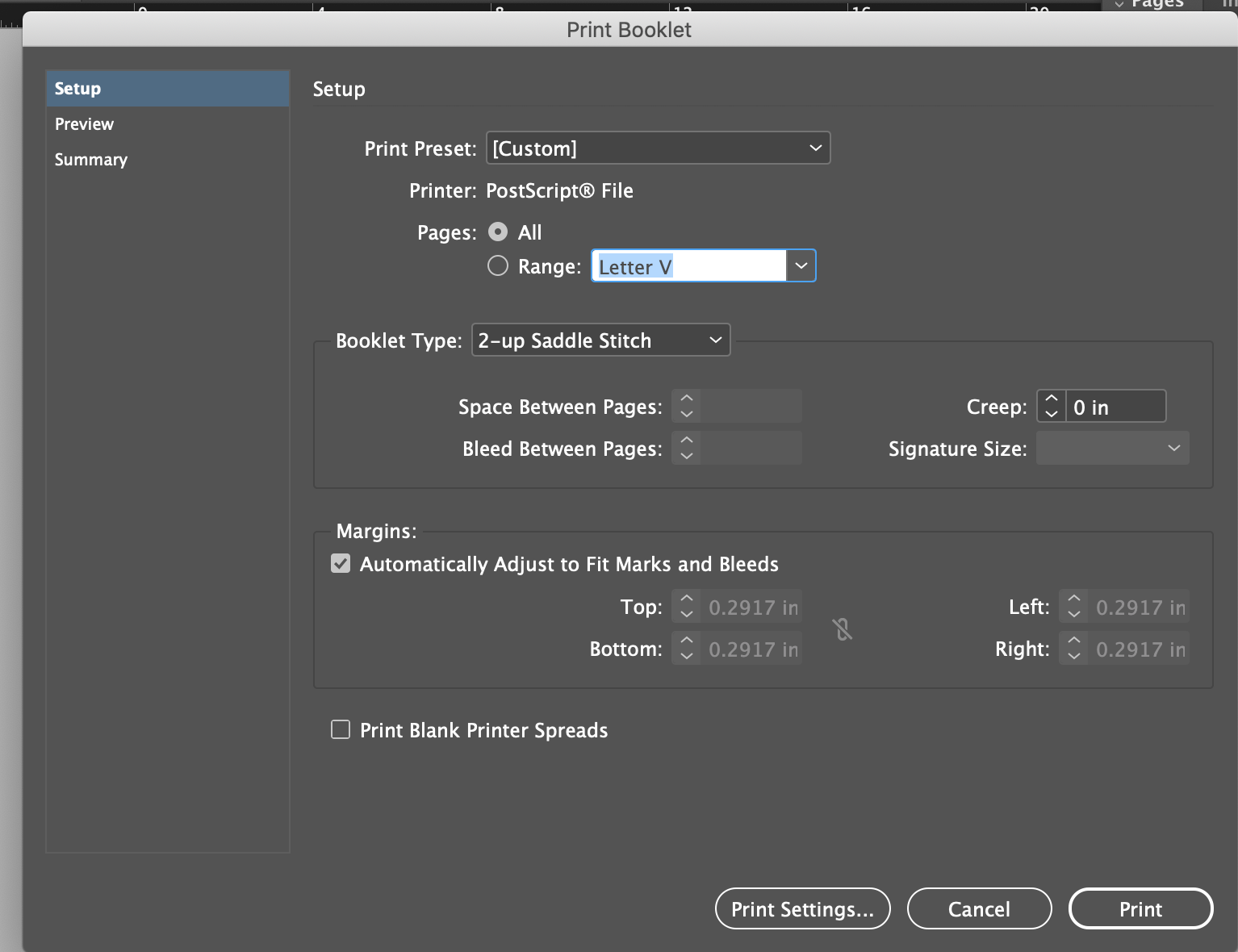1238x952 pixels.
Task: Increase Creep using its up stepper arrow
Action: click(1051, 398)
